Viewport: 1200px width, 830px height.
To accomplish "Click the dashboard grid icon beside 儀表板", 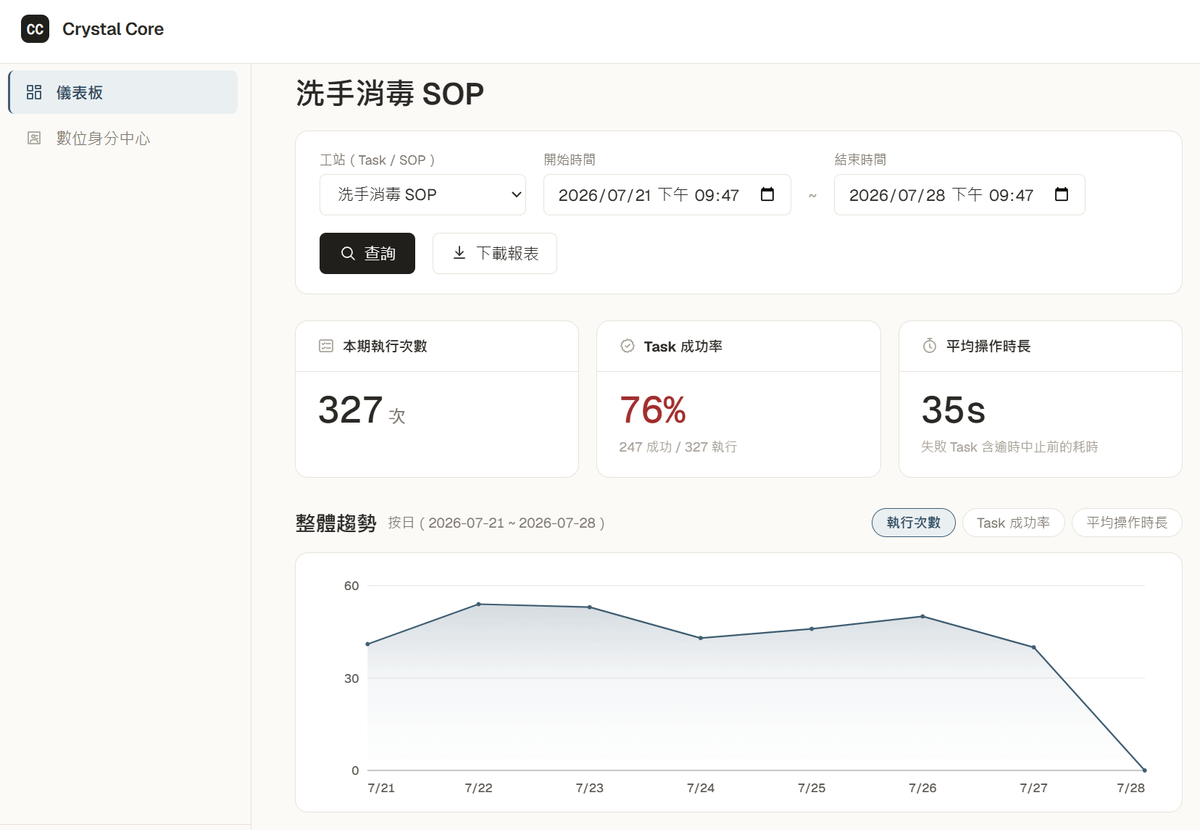I will (34, 92).
